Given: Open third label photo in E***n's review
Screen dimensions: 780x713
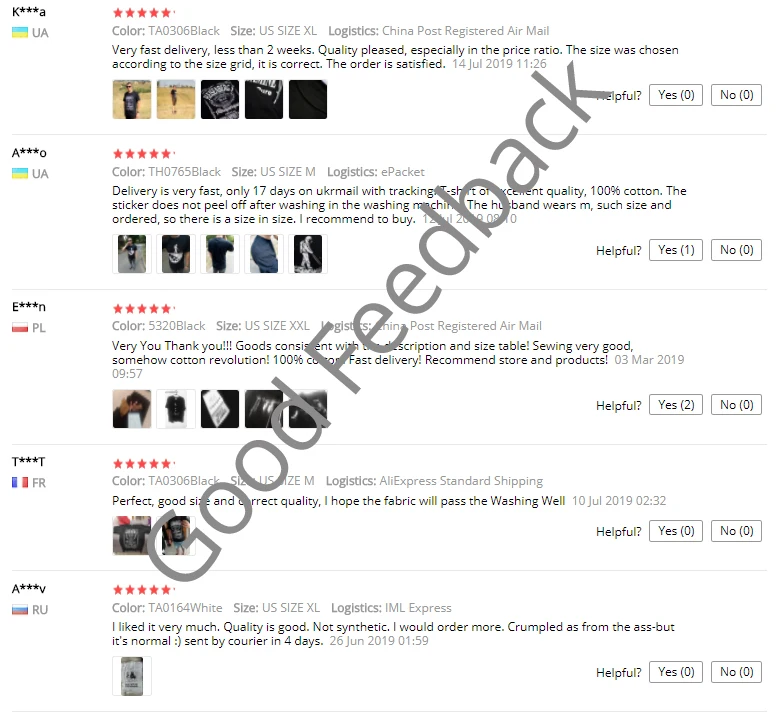Looking at the screenshot, I should (x=220, y=409).
